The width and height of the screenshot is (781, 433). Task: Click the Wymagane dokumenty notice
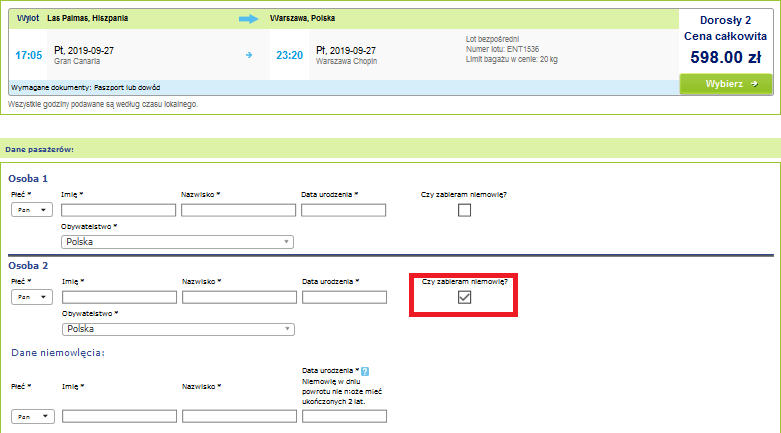point(86,87)
